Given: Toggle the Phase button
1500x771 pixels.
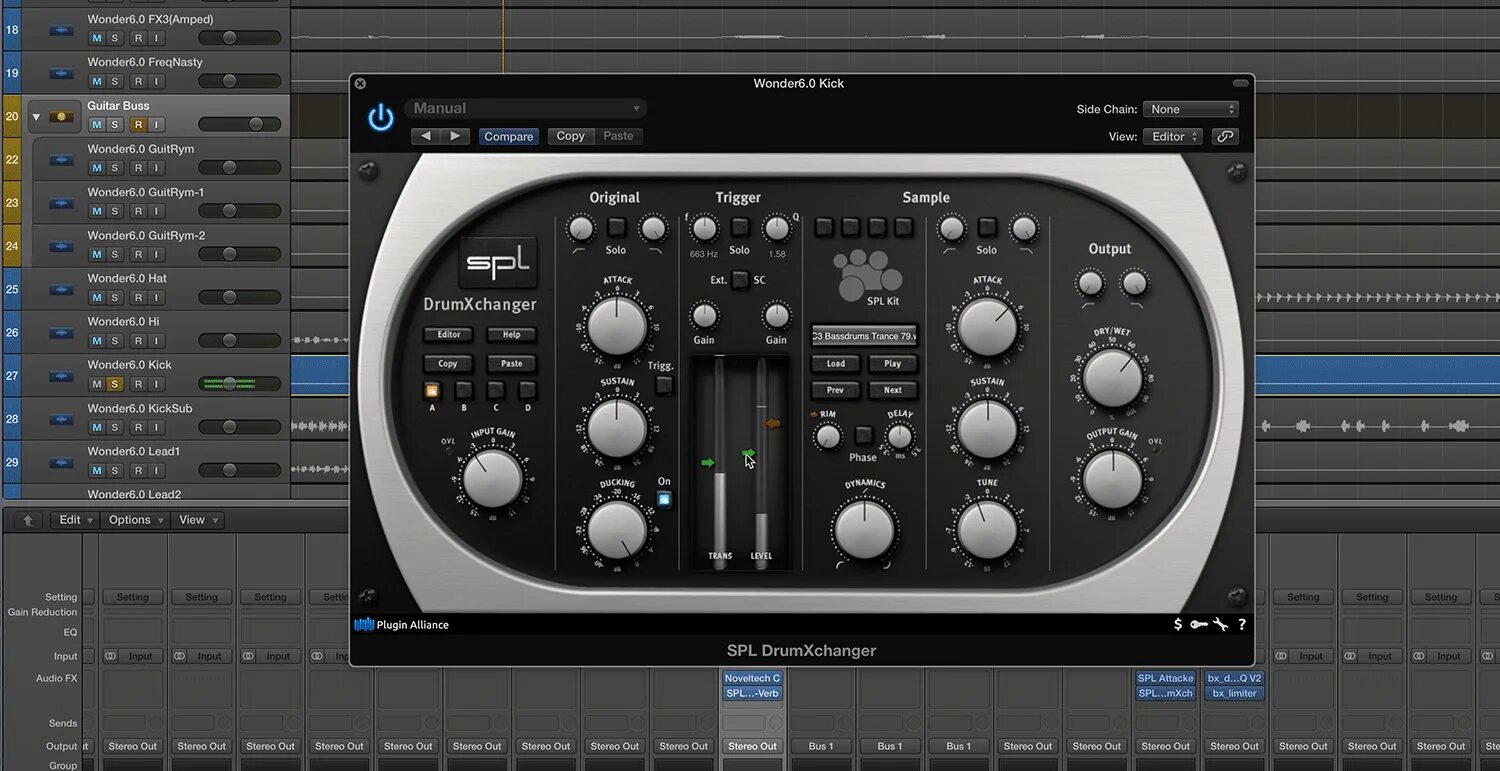Looking at the screenshot, I should [863, 435].
